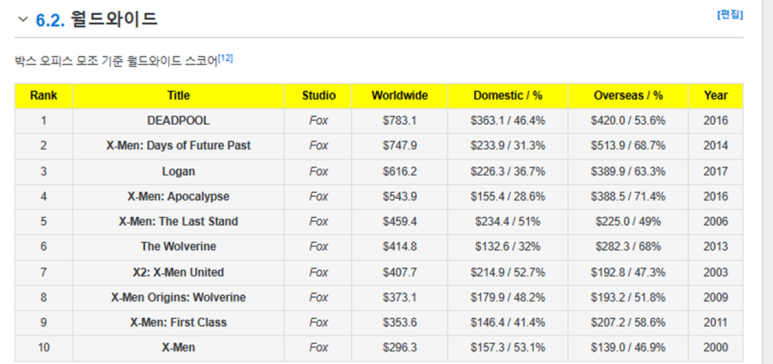Image resolution: width=773 pixels, height=364 pixels.
Task: Click X2: X-Men United title cell
Action: tap(178, 273)
